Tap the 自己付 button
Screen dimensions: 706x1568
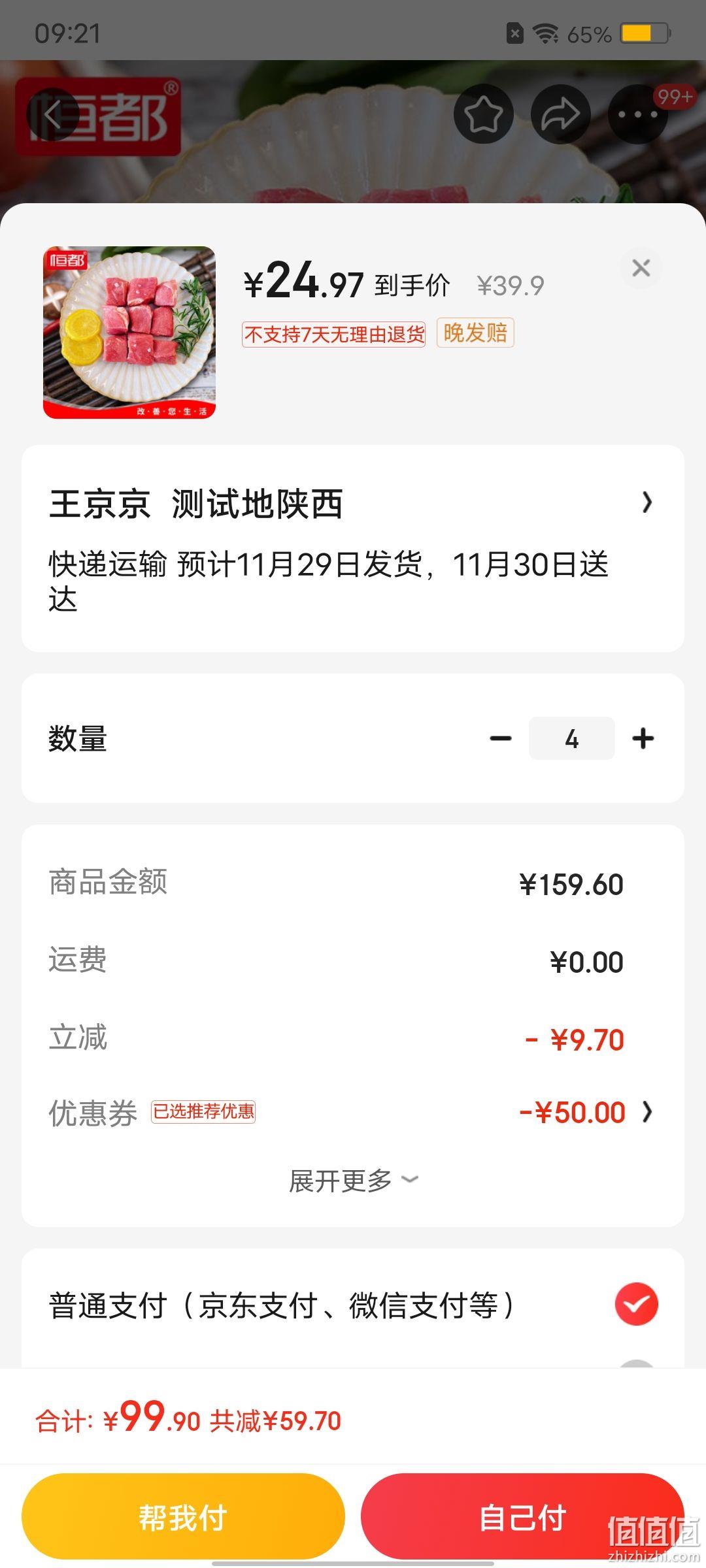tap(523, 1517)
